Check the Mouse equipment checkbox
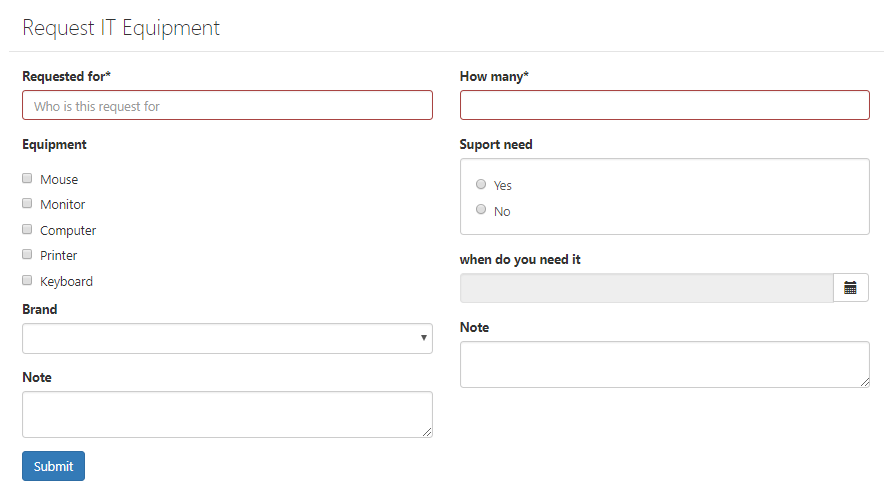 click(27, 178)
